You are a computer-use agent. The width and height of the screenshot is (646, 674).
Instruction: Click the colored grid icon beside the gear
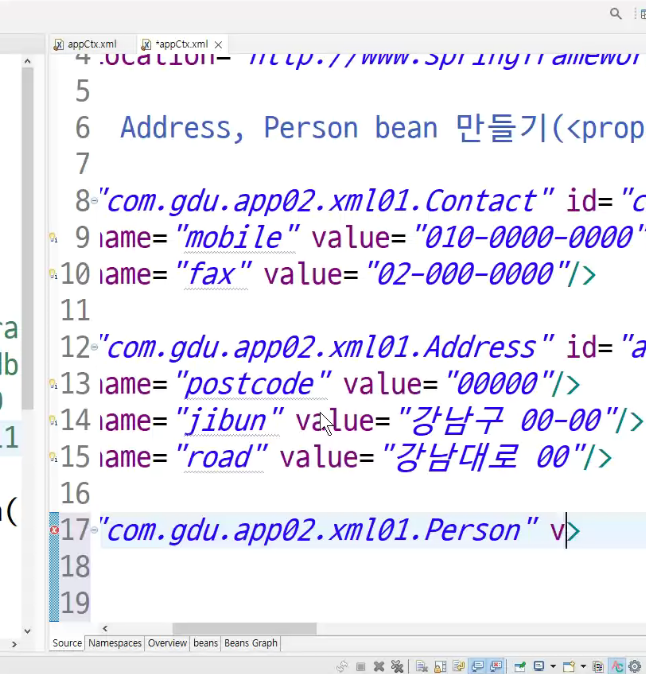(x=598, y=667)
